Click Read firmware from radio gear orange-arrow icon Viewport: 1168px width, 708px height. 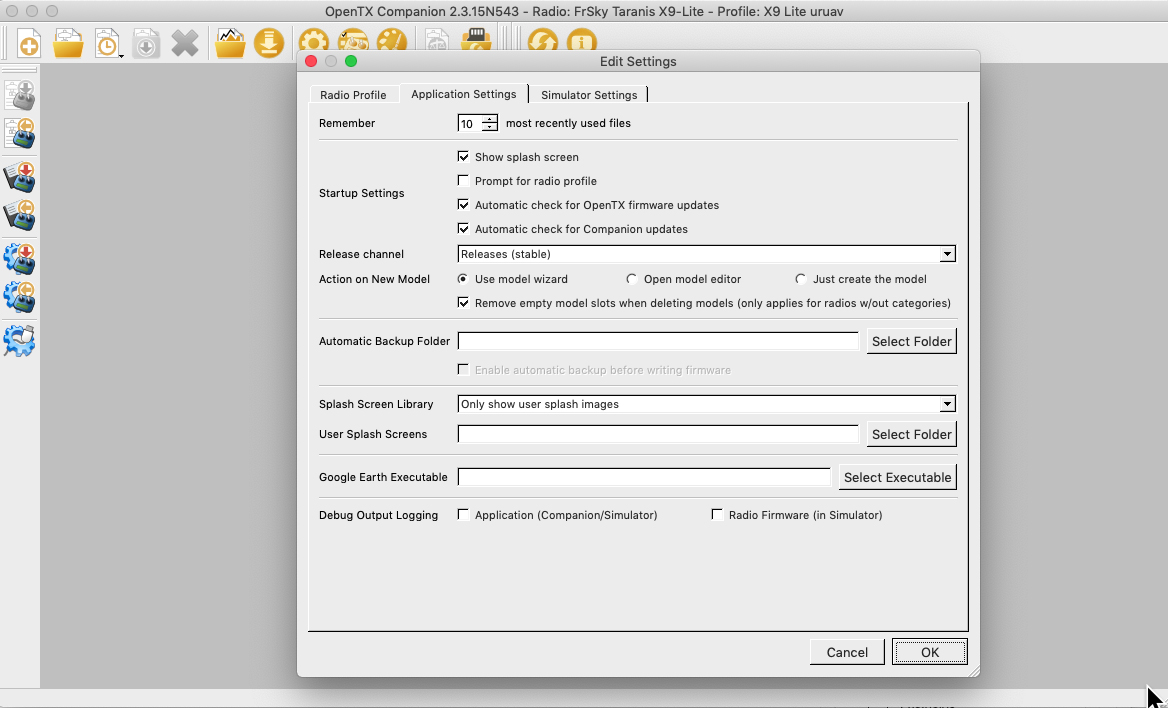(19, 297)
